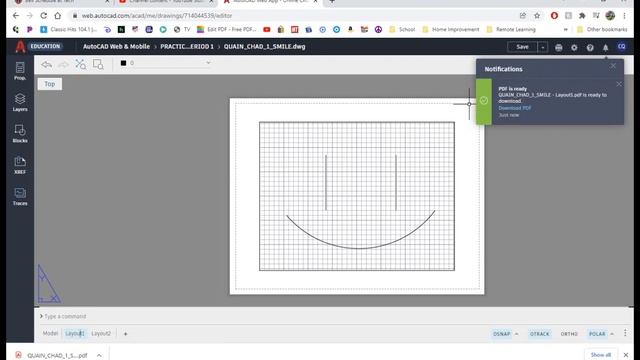The height and width of the screenshot is (360, 640).
Task: Switch to the Layout2 tab
Action: [101, 333]
